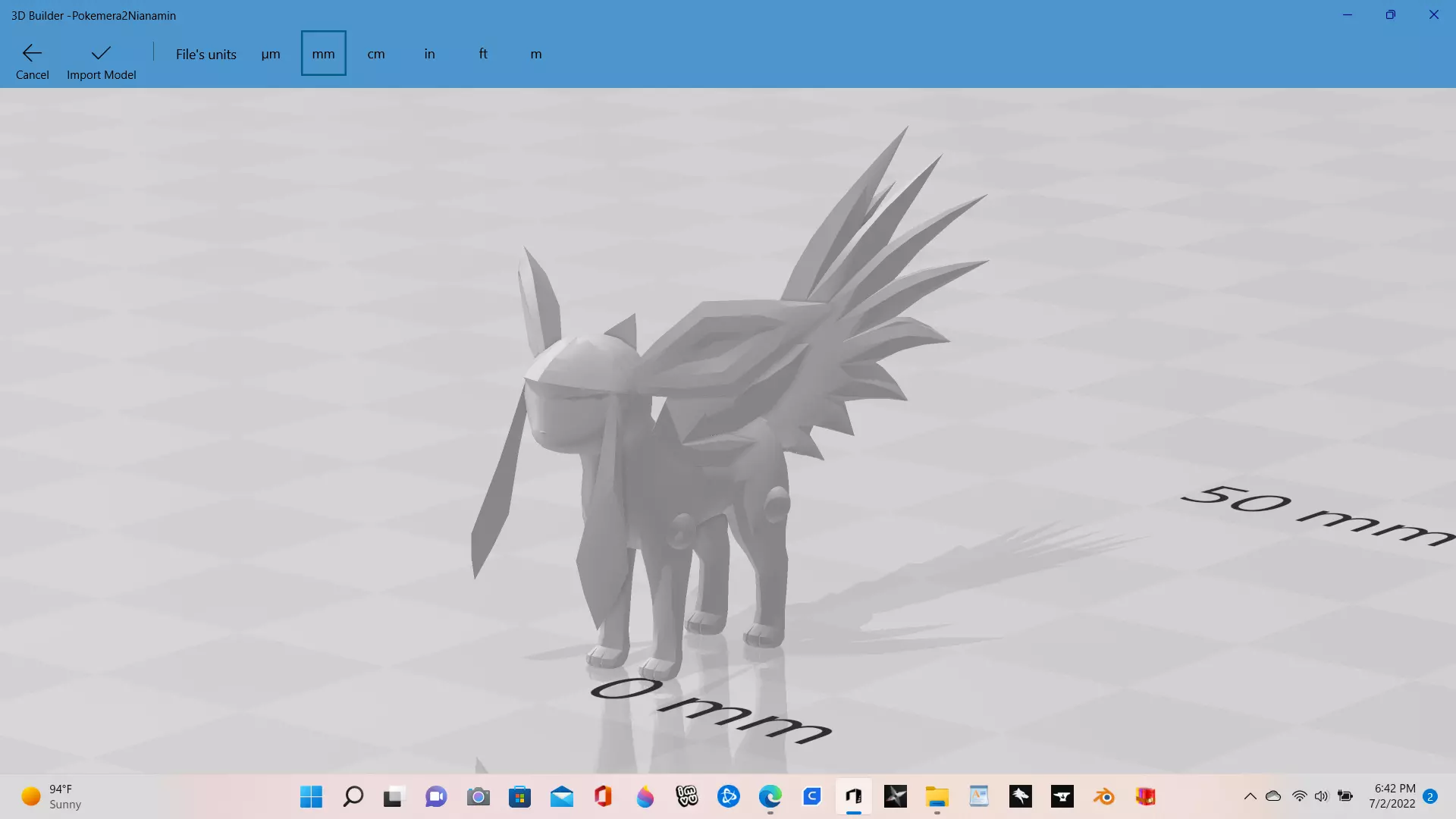Click the Cancel back arrow
The width and height of the screenshot is (1456, 819).
tap(32, 61)
